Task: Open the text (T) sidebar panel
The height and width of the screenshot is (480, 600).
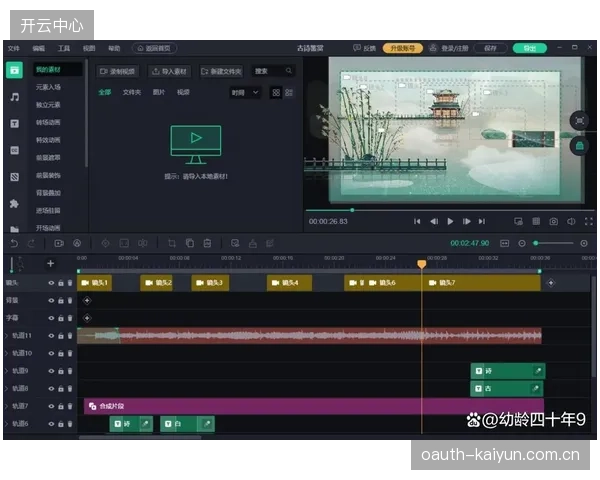Action: 15,124
